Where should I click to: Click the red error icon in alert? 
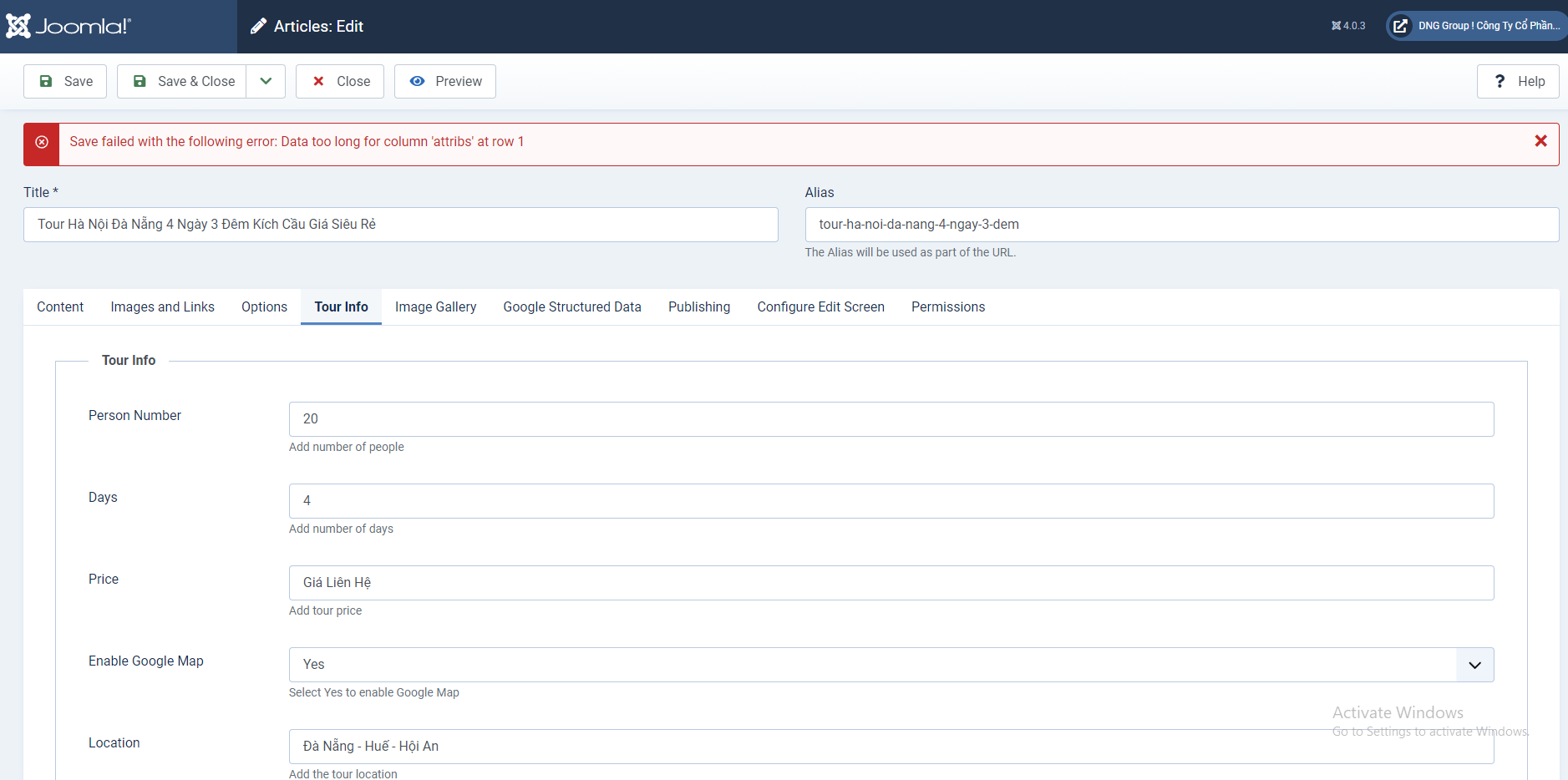(42, 143)
